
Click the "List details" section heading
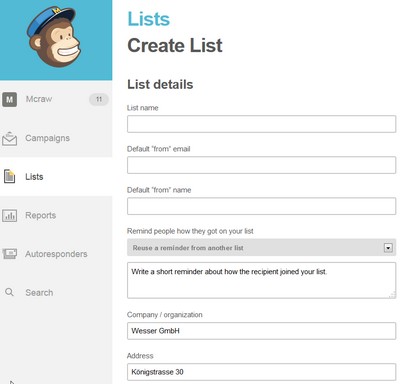(160, 84)
